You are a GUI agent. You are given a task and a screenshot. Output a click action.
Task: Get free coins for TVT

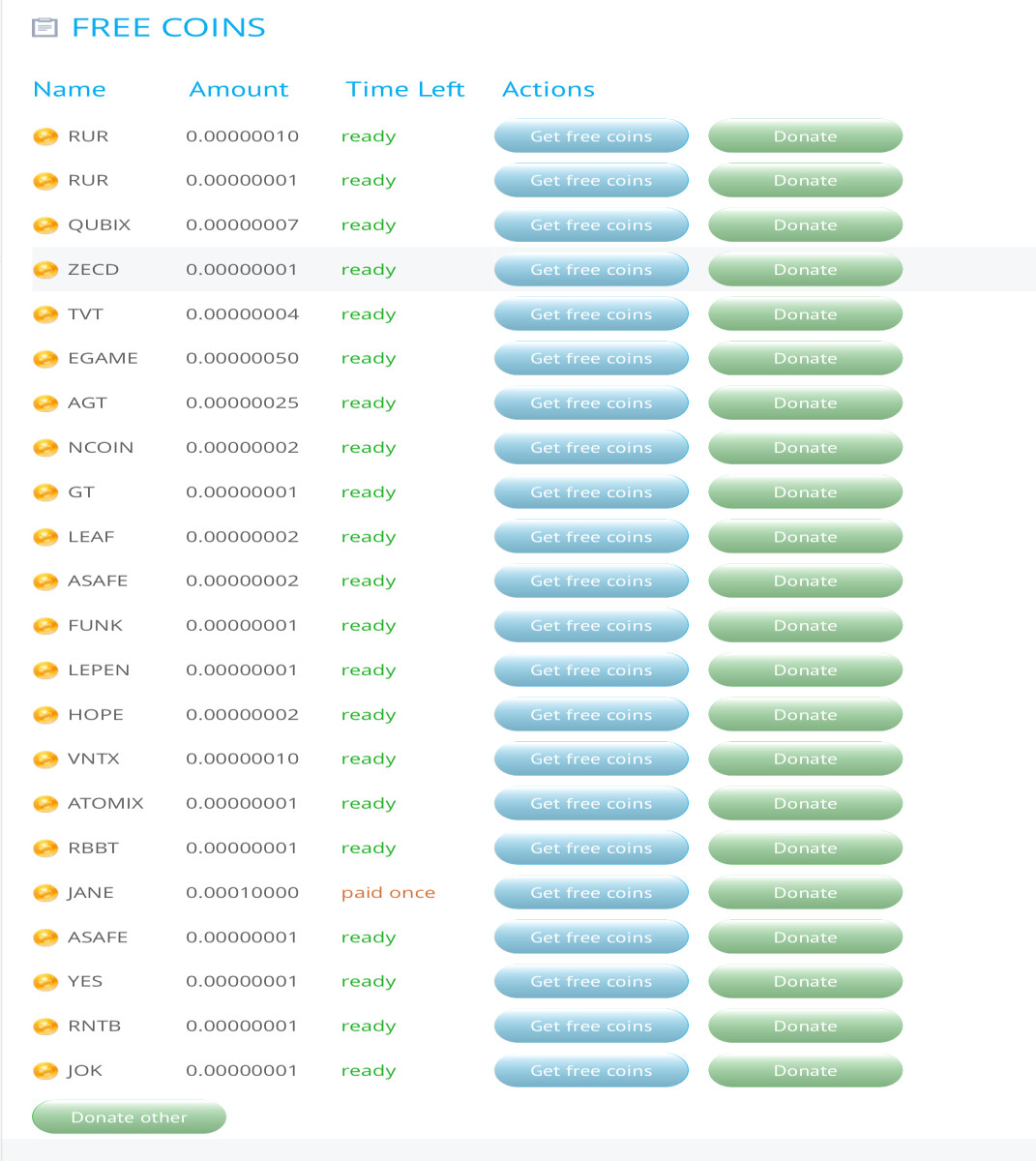(591, 314)
